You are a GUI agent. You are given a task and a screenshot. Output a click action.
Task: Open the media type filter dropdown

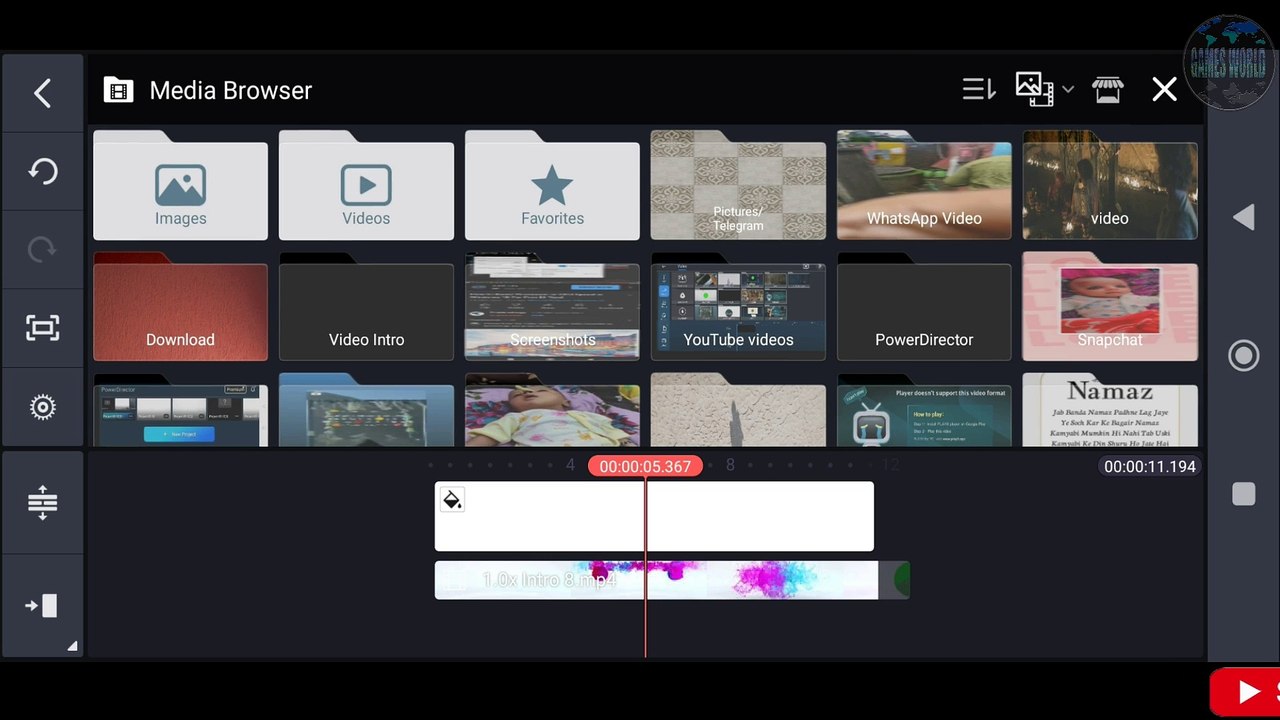[1044, 89]
